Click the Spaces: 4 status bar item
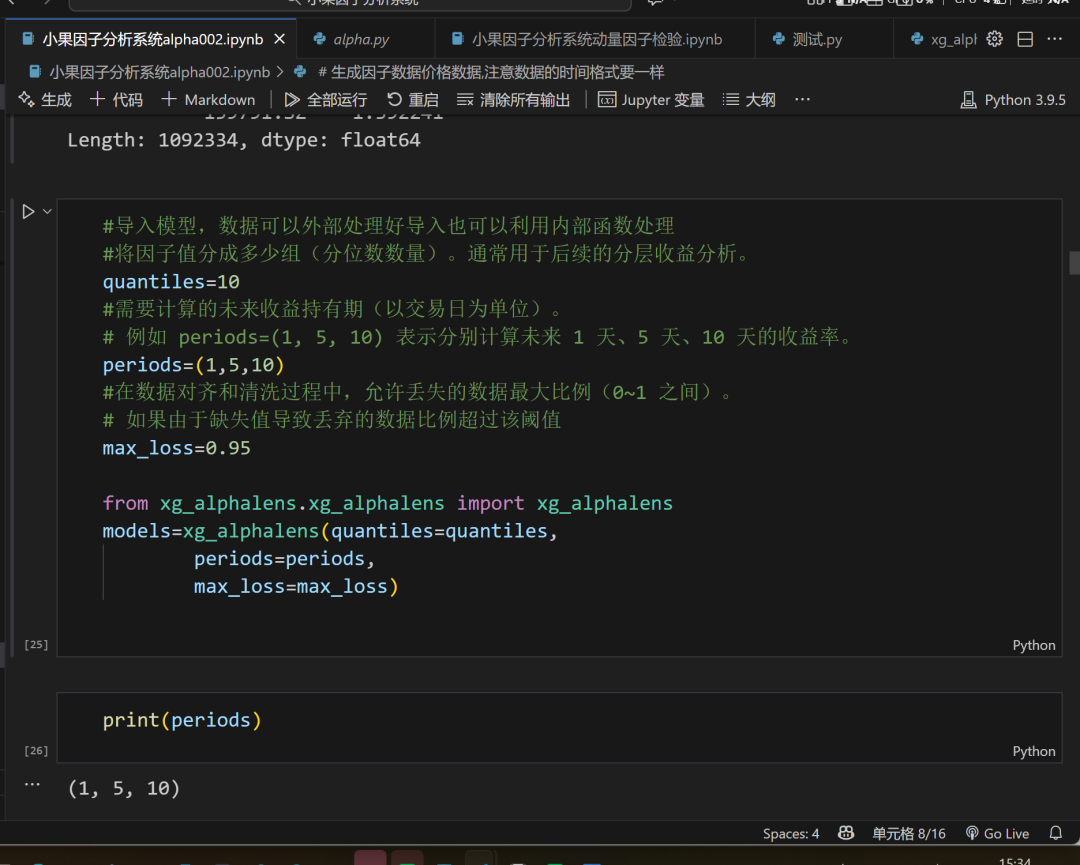Viewport: 1080px width, 865px height. click(x=791, y=834)
